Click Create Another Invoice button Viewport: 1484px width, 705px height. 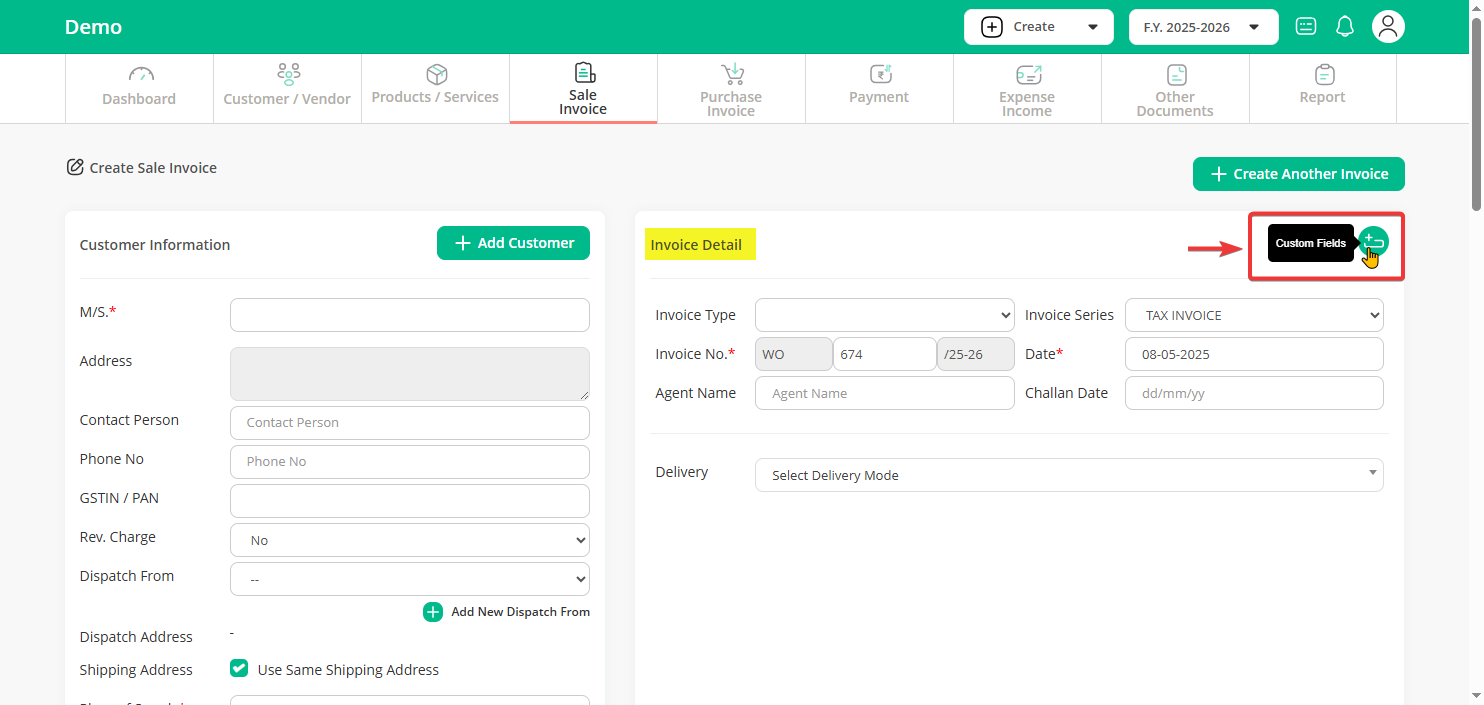[x=1298, y=174]
